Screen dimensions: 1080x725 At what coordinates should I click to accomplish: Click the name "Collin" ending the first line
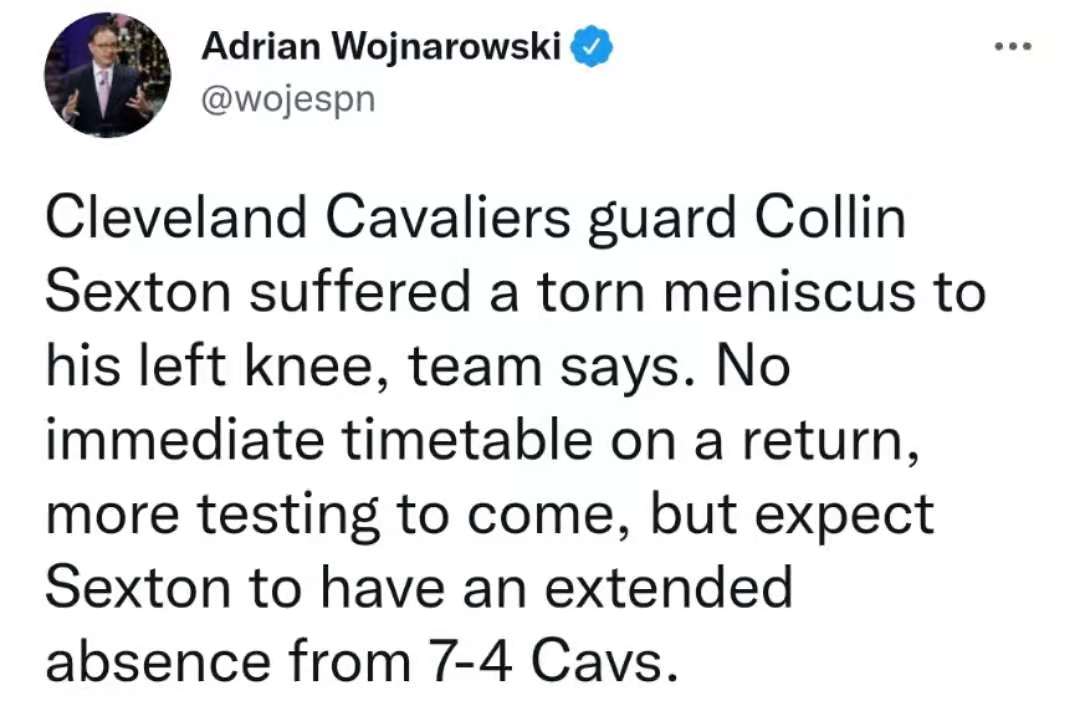[x=830, y=218]
